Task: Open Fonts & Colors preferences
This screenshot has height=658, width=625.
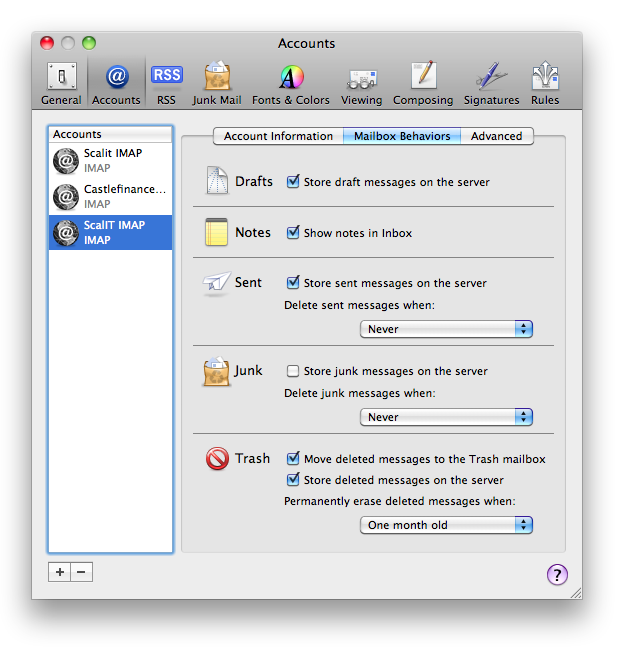Action: [291, 83]
